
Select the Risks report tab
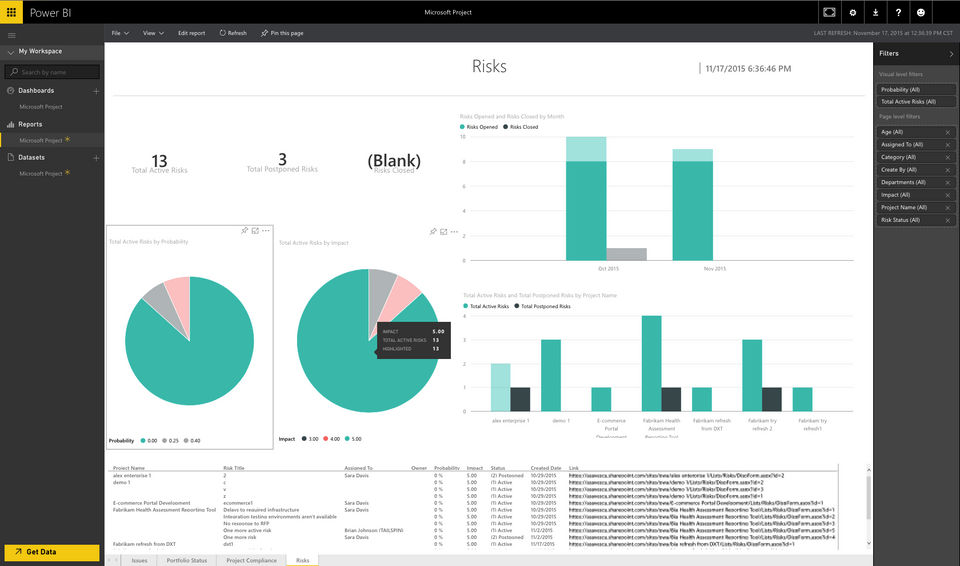302,560
